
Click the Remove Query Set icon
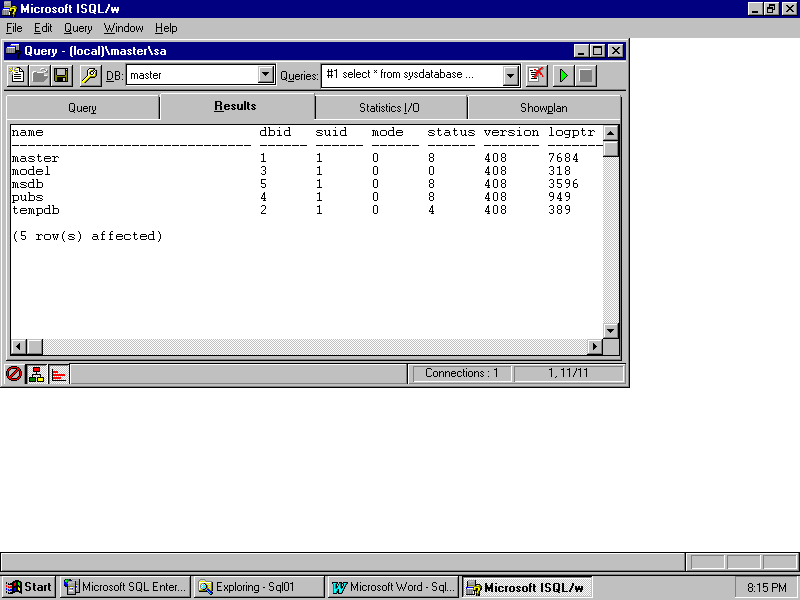pyautogui.click(x=537, y=75)
